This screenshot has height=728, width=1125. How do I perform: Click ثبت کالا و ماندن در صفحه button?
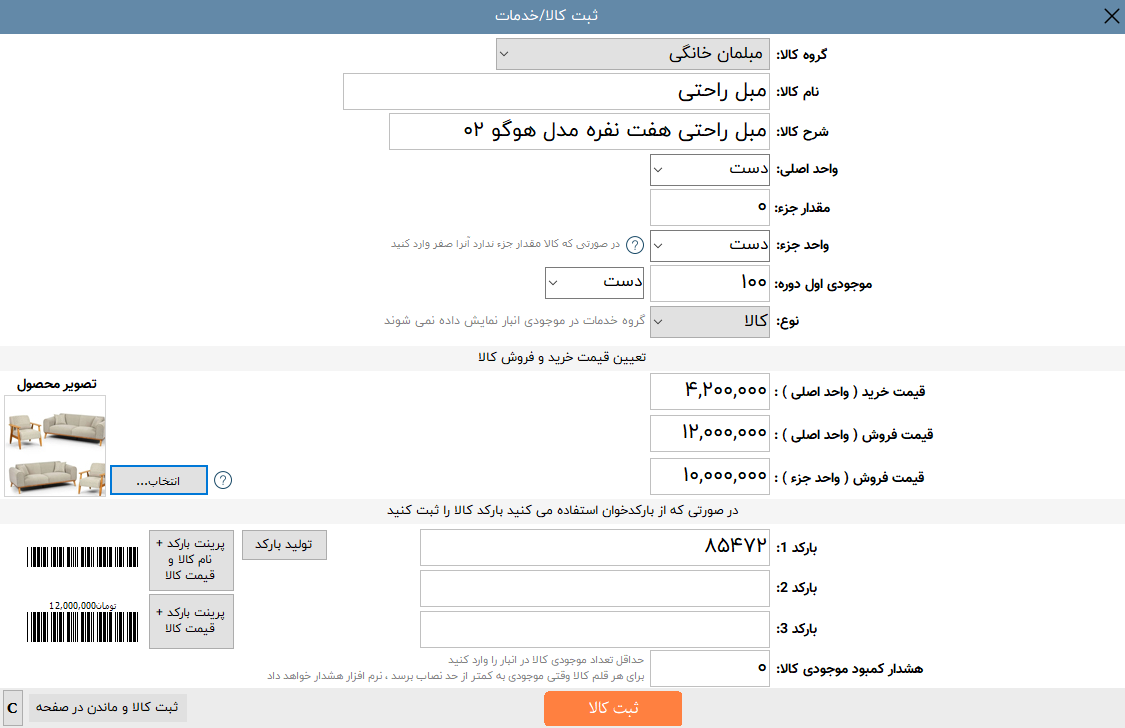pos(107,708)
